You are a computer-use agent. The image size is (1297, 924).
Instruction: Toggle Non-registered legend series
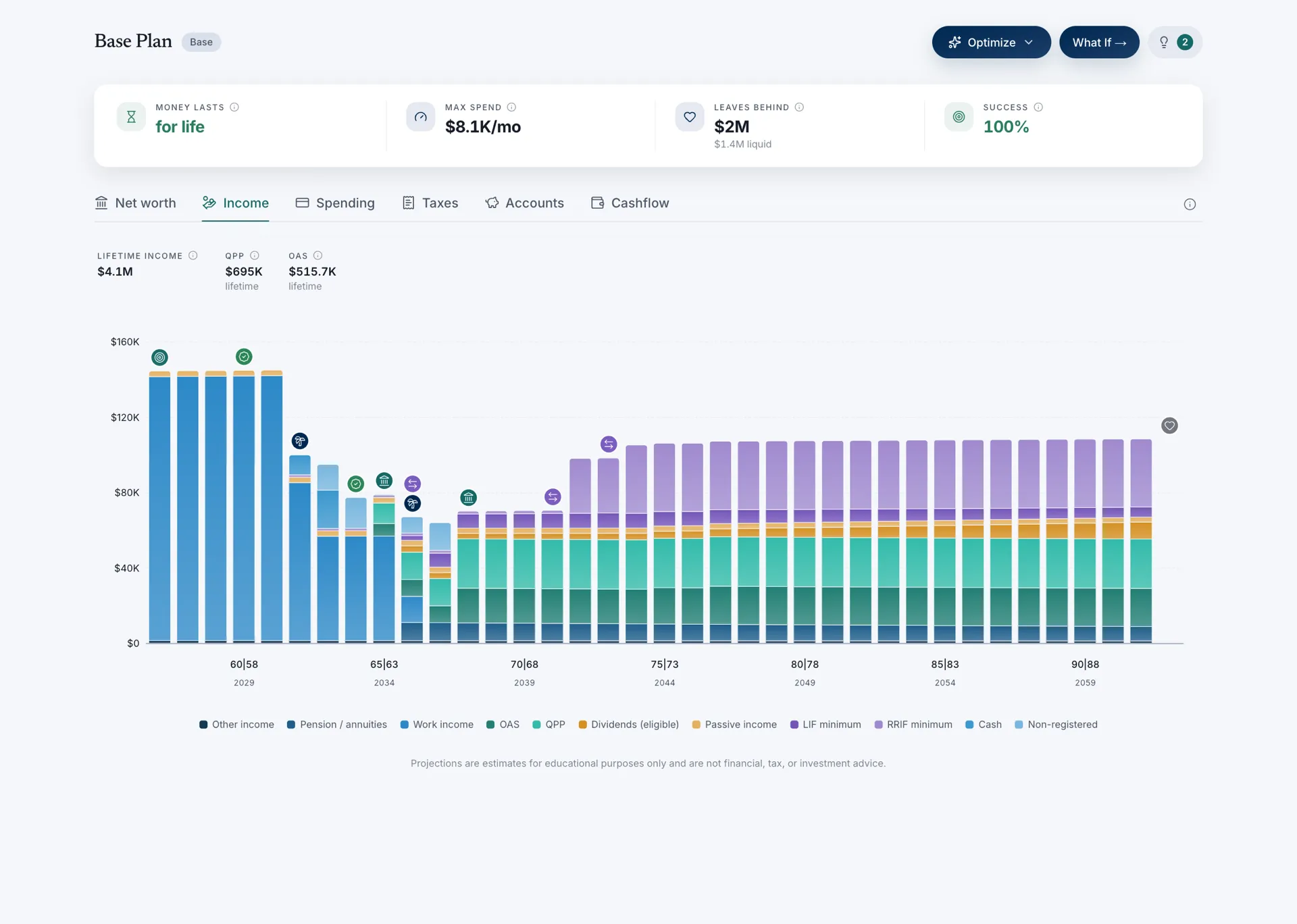tap(1057, 725)
